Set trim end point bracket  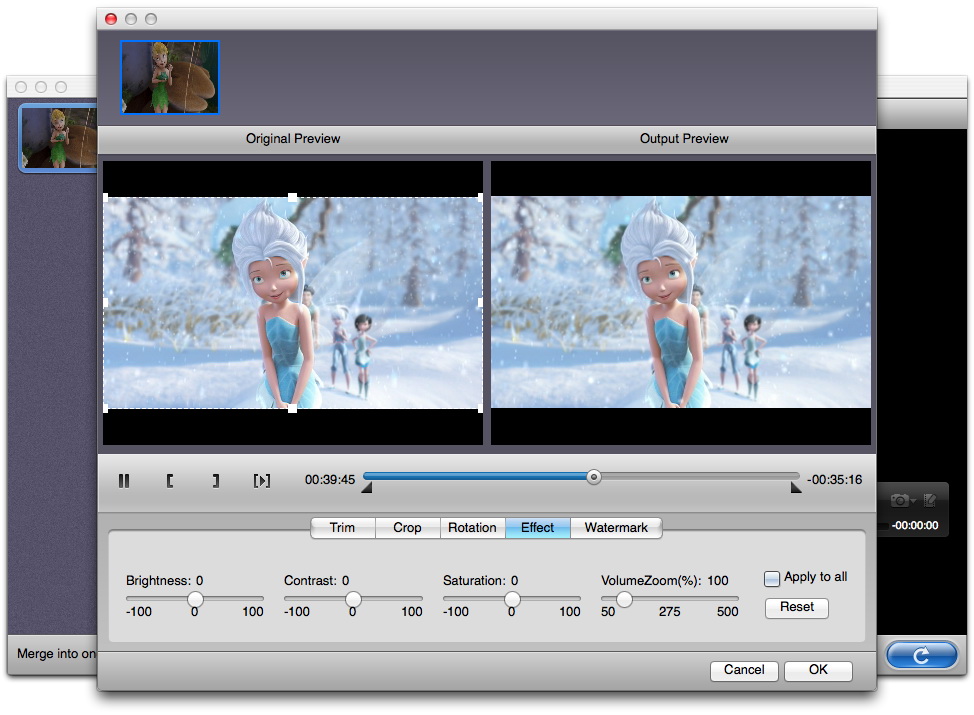click(x=215, y=480)
